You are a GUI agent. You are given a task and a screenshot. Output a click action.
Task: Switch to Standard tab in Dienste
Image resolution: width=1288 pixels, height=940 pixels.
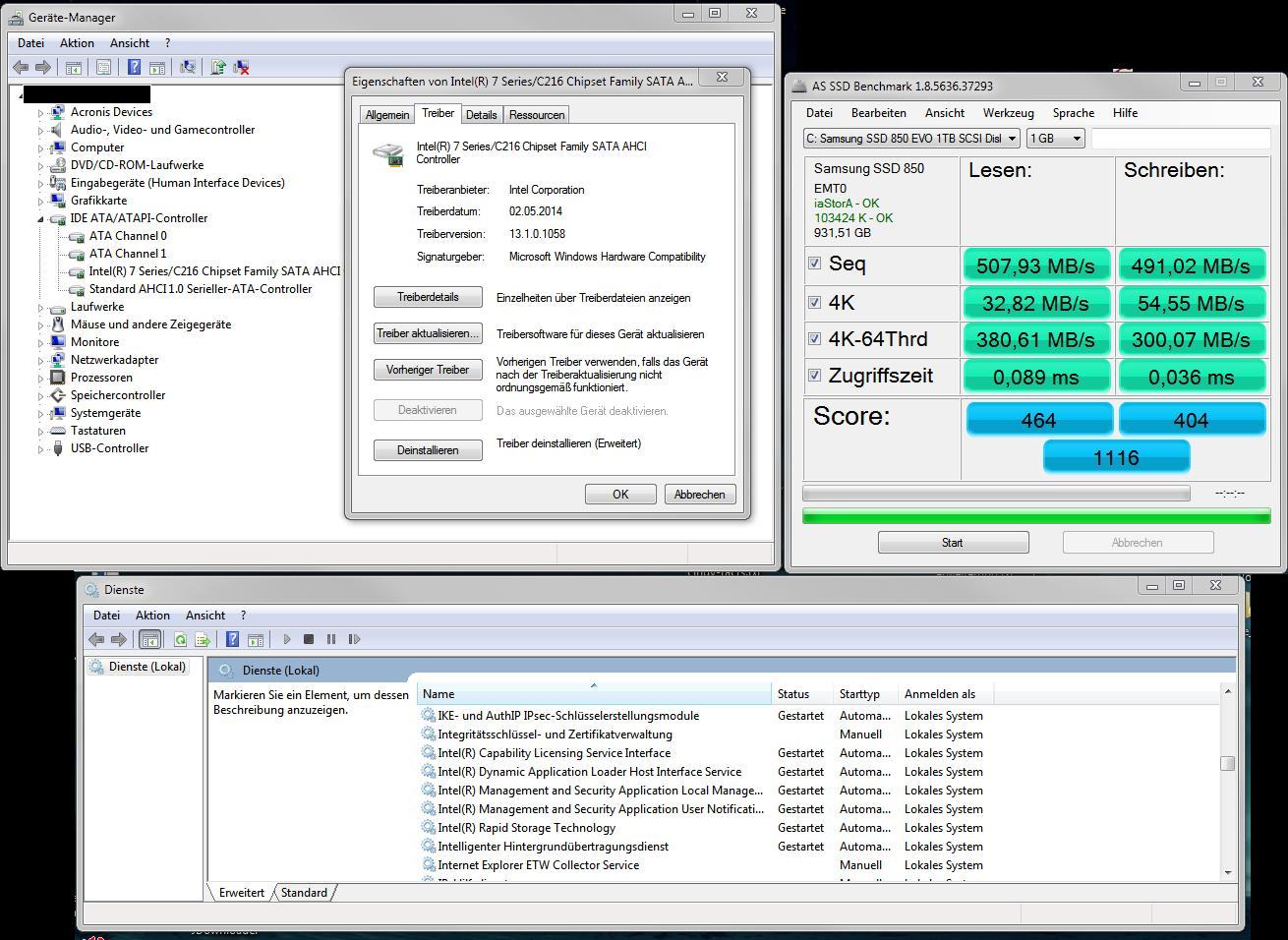tap(304, 893)
